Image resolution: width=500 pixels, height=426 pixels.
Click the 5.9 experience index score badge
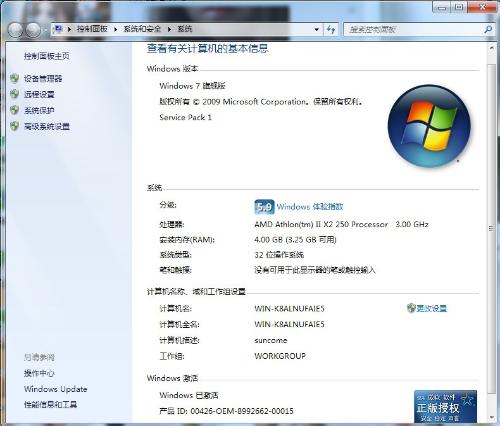pyautogui.click(x=264, y=207)
